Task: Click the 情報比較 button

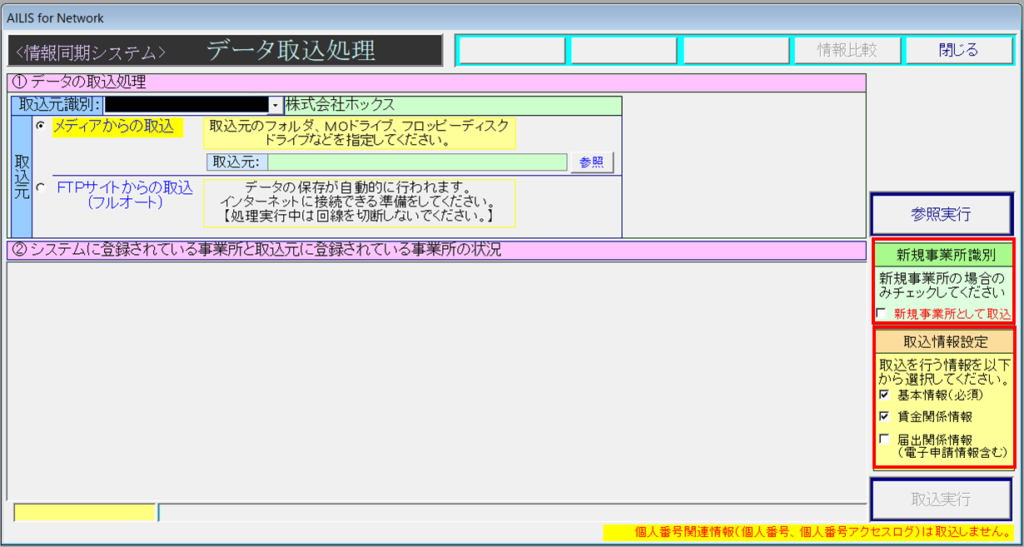Action: (x=846, y=50)
